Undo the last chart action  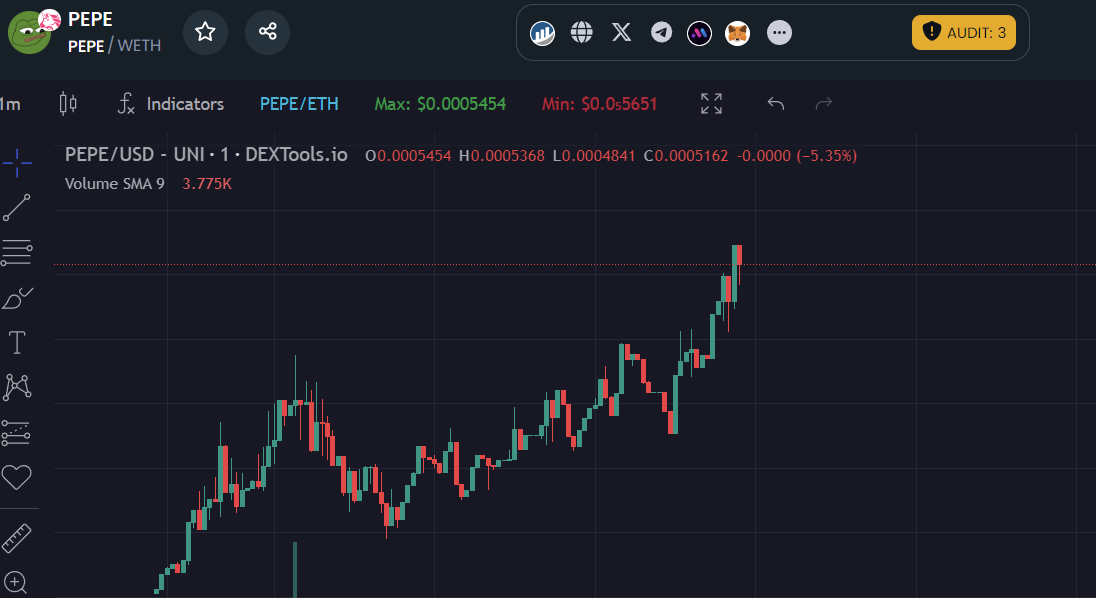(x=776, y=103)
